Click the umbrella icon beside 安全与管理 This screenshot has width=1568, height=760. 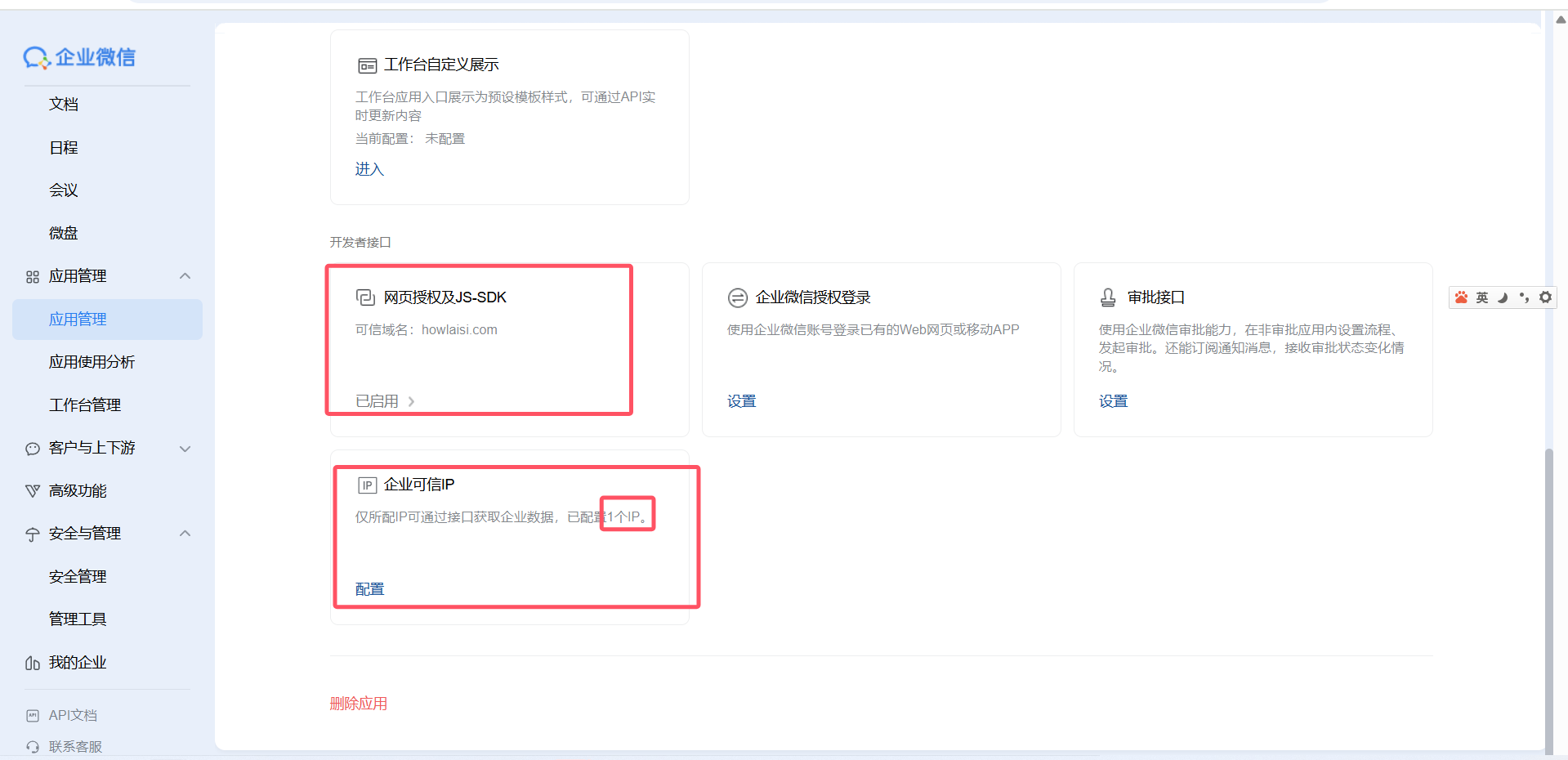coord(32,533)
